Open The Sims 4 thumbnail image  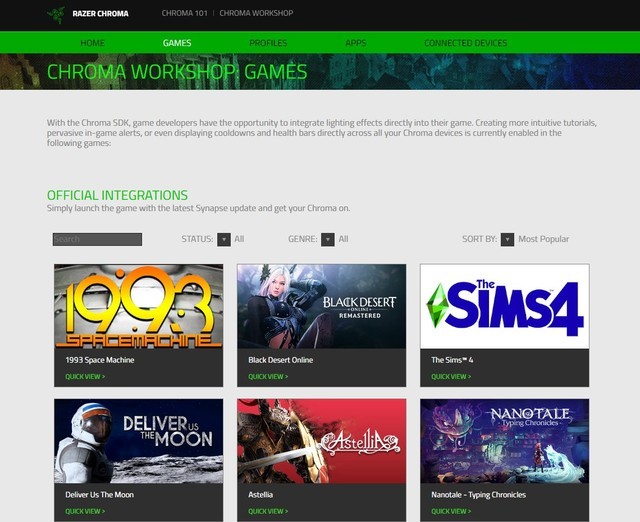505,307
